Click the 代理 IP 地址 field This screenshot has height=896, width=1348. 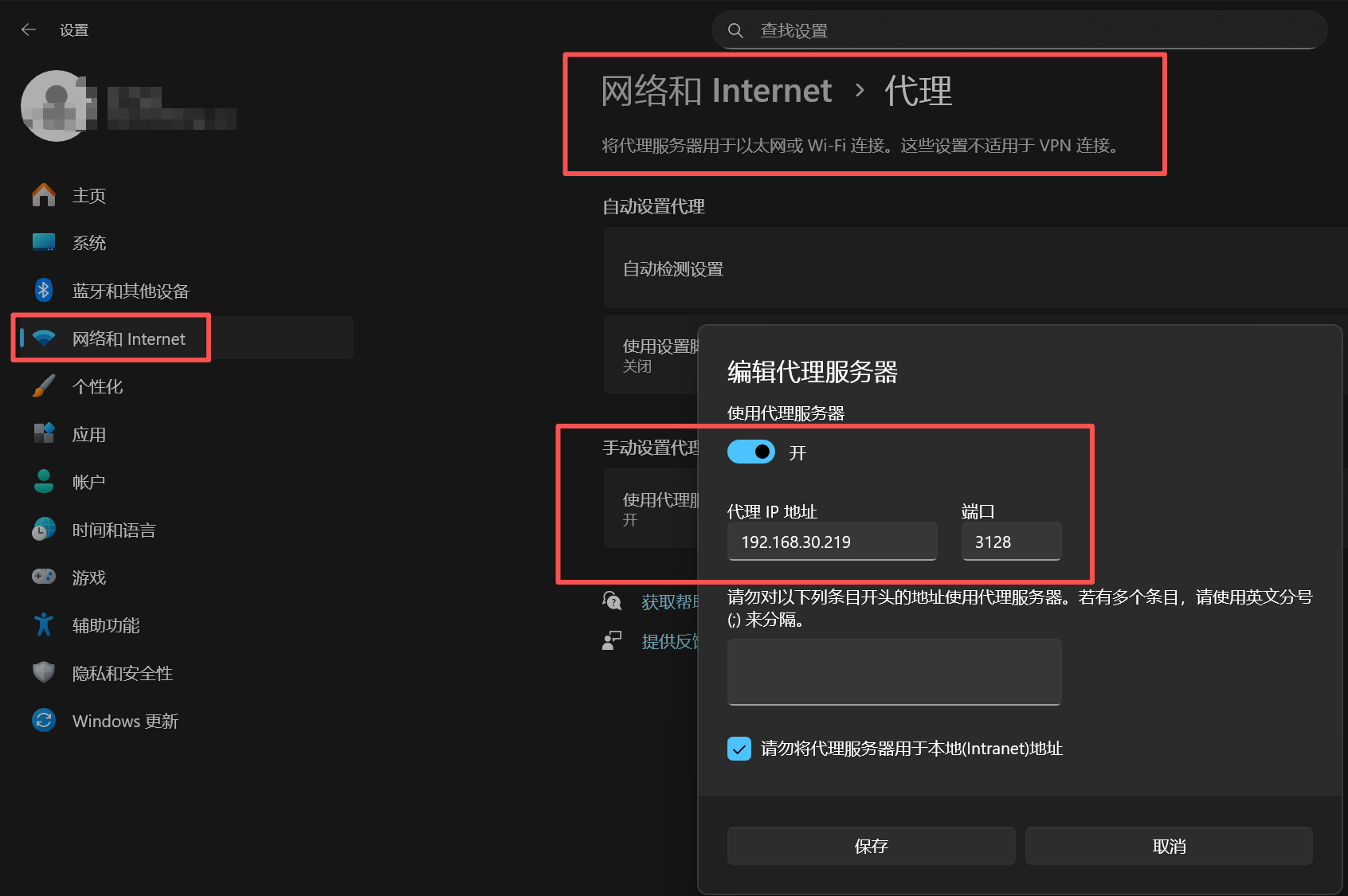[x=832, y=542]
